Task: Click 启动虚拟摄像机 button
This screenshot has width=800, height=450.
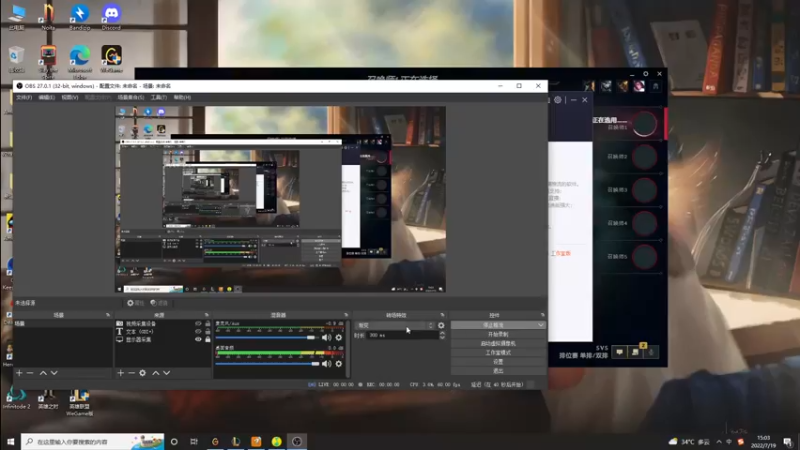Action: pos(498,343)
